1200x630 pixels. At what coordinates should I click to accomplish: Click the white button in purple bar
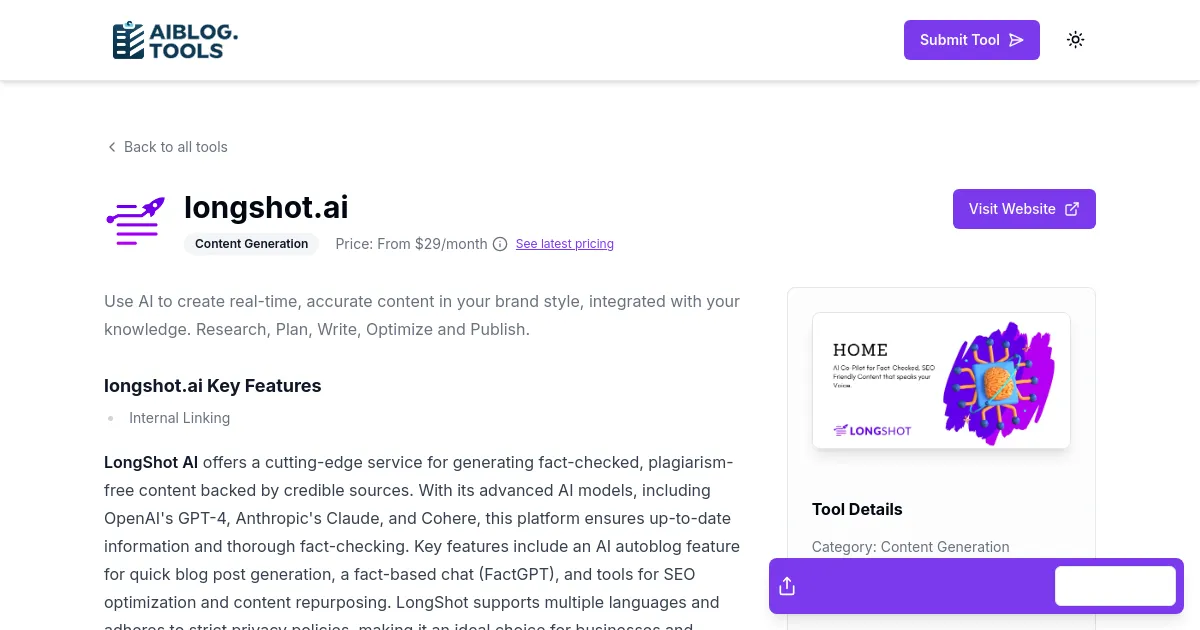tap(1115, 586)
